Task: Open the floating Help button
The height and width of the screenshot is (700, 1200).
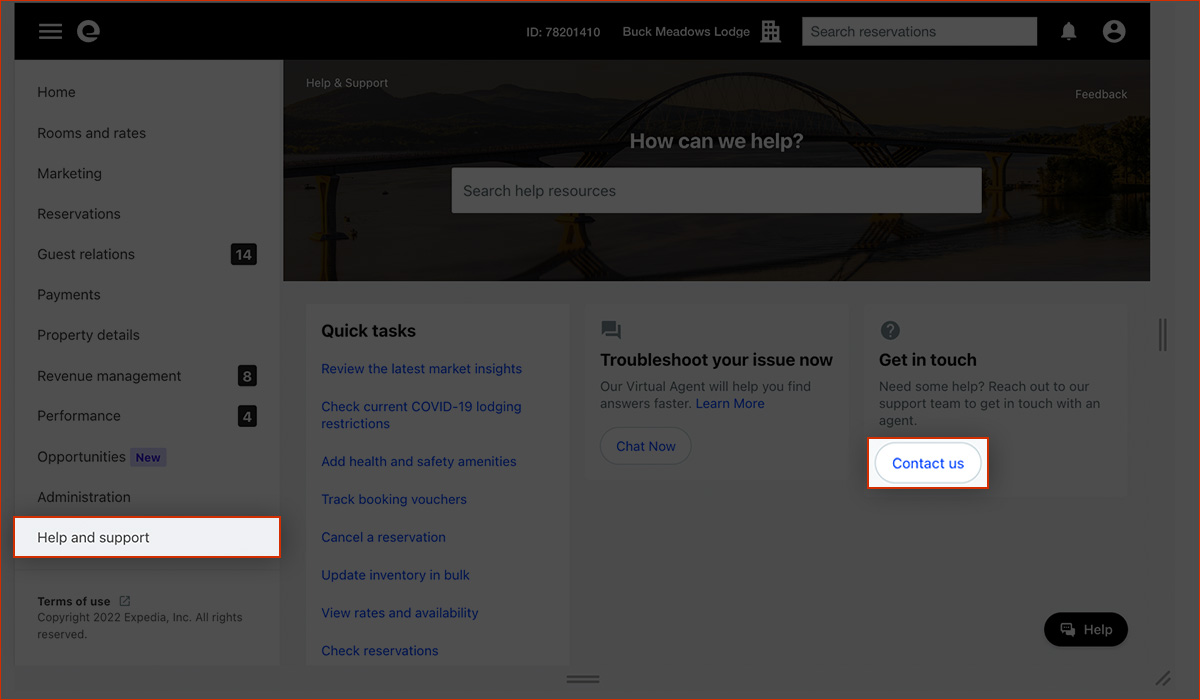Action: (x=1086, y=630)
